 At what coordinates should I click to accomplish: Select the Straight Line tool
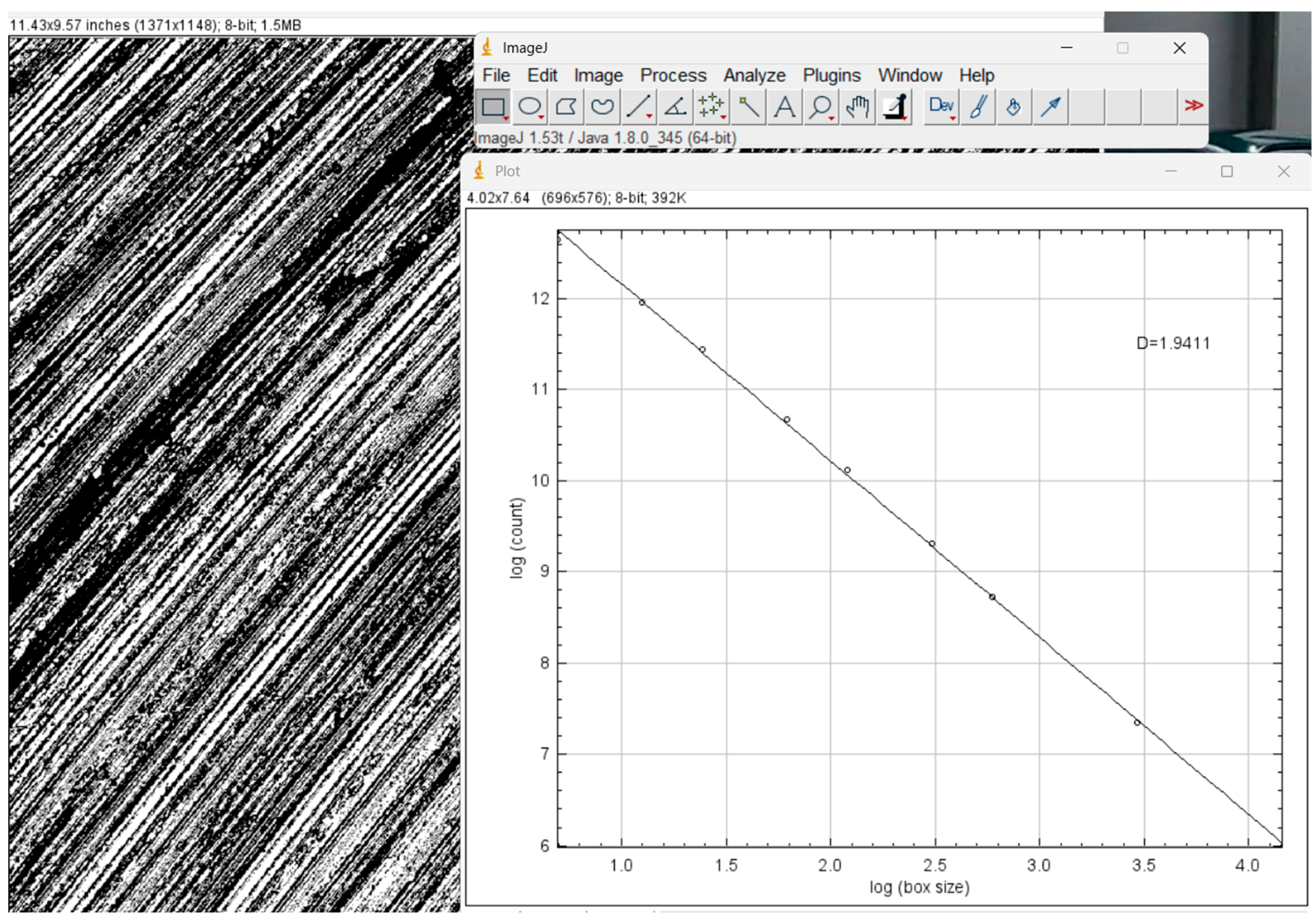click(x=639, y=107)
